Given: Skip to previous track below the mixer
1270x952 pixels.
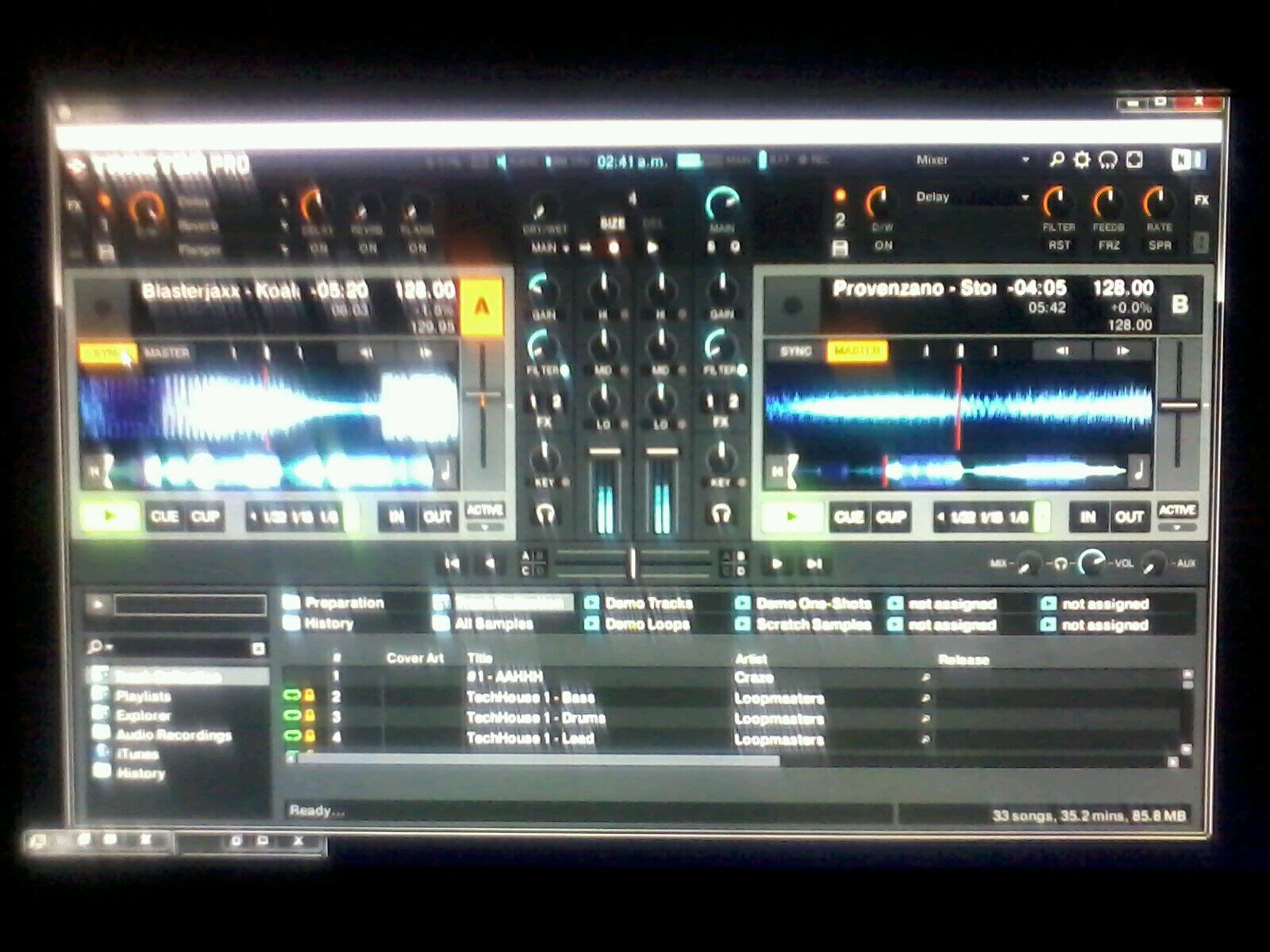Looking at the screenshot, I should point(452,564).
